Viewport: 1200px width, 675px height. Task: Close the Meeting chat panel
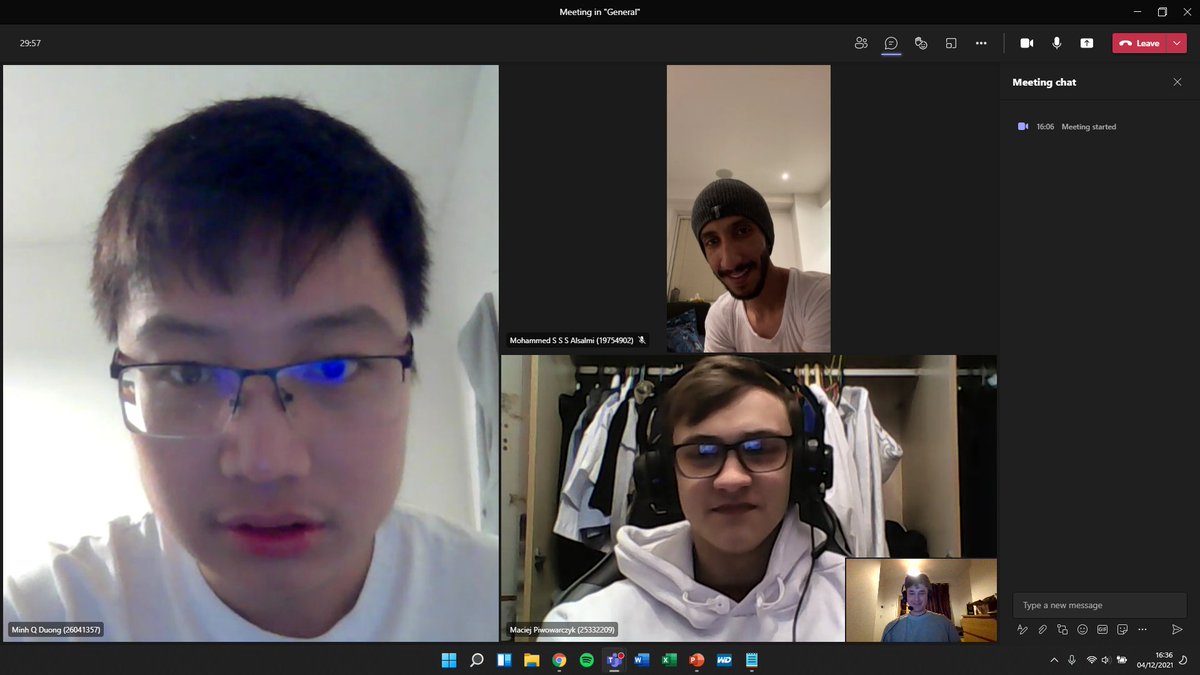(x=1177, y=82)
